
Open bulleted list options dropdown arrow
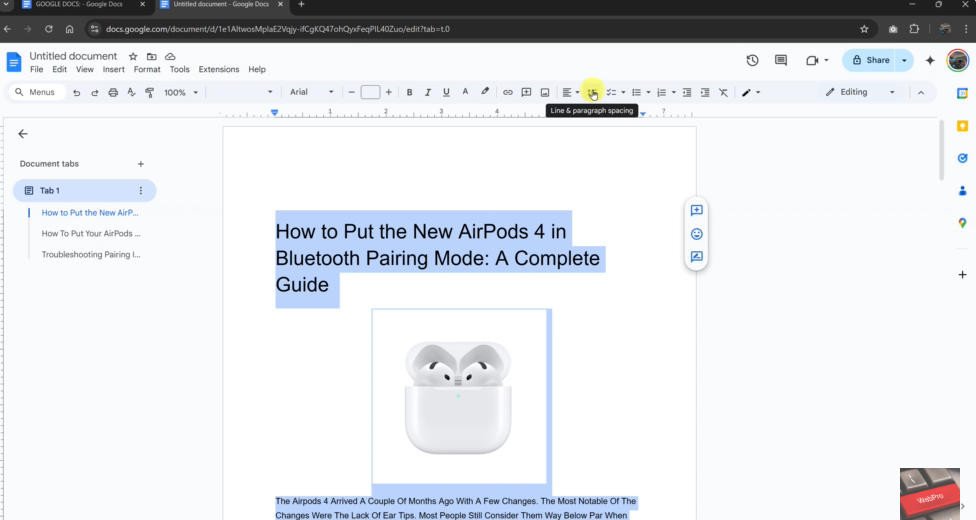pyautogui.click(x=648, y=92)
